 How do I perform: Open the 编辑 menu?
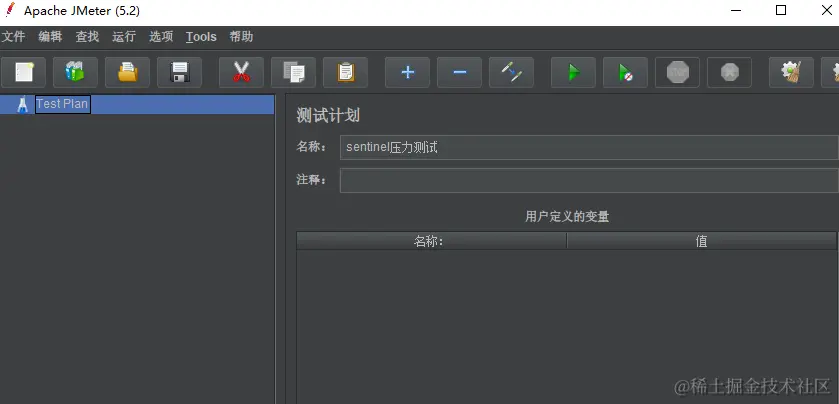(x=50, y=36)
